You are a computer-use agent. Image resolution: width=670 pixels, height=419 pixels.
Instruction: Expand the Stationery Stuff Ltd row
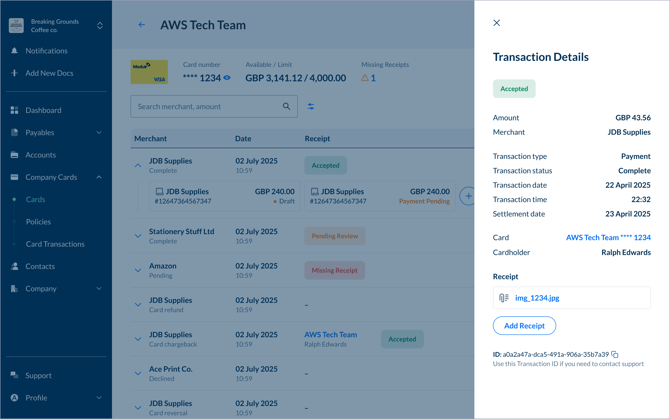point(138,236)
